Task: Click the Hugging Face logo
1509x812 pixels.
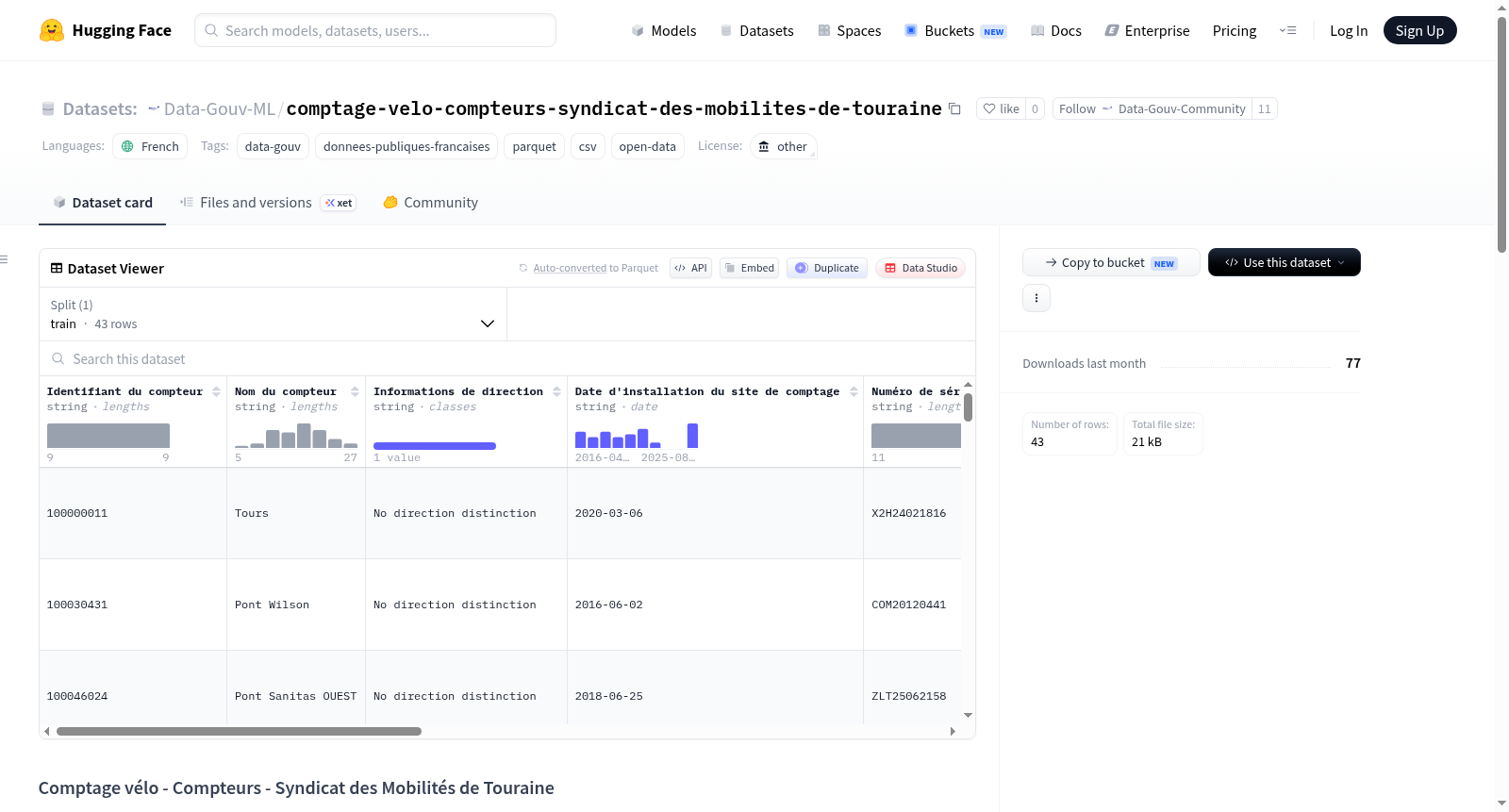Action: click(105, 30)
